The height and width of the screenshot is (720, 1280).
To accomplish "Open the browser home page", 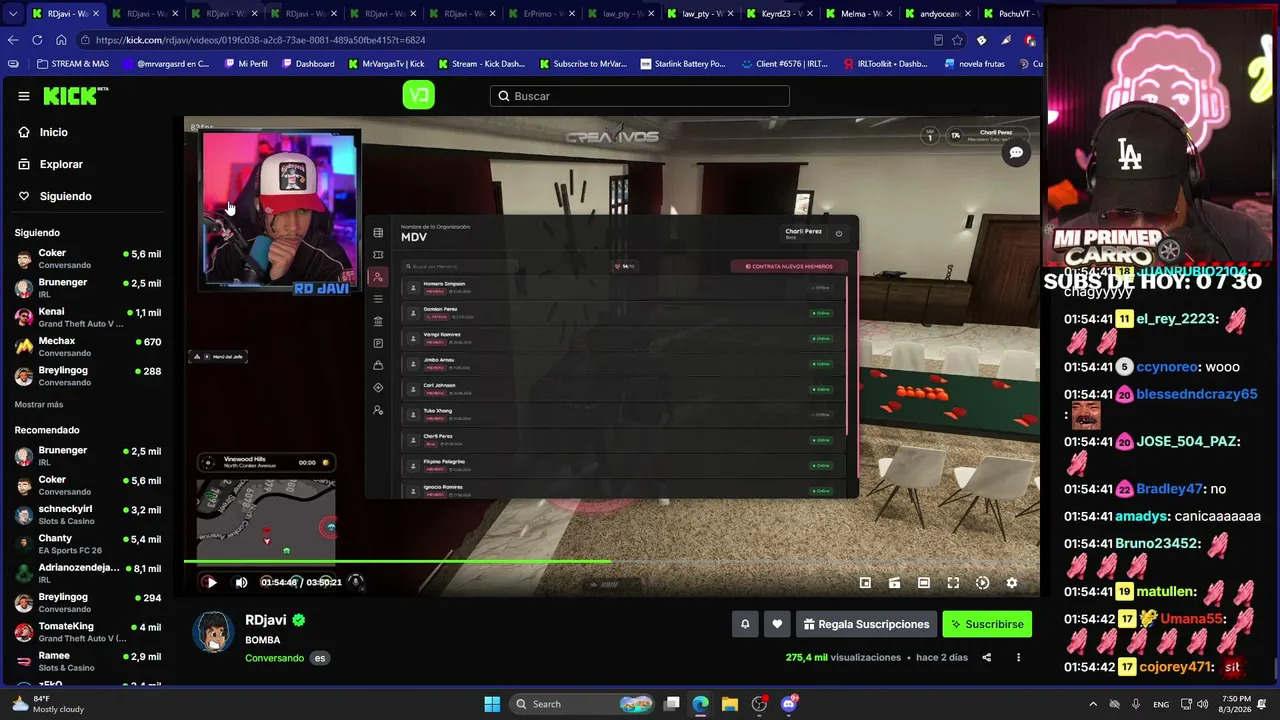I will (61, 40).
